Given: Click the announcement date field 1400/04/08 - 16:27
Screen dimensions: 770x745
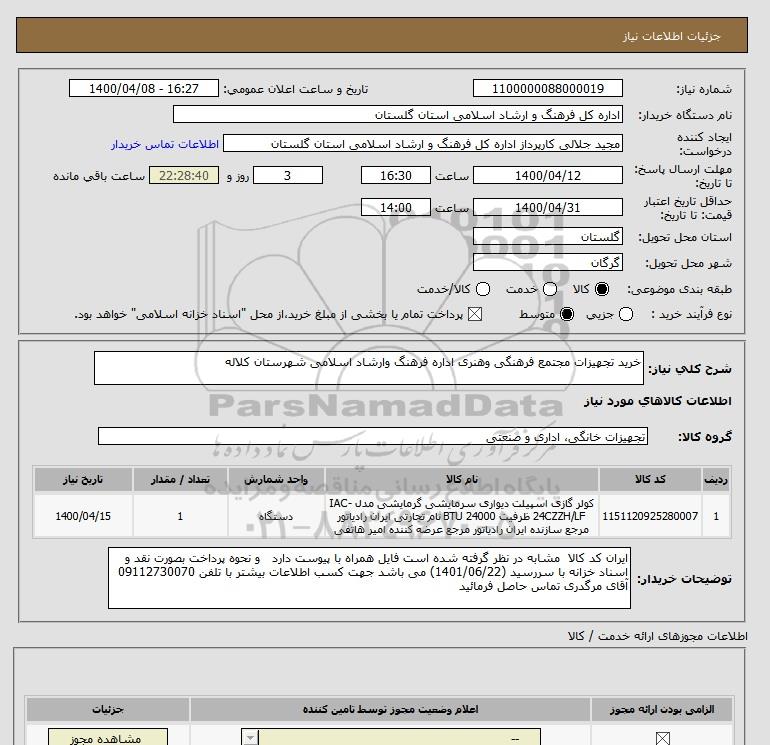Looking at the screenshot, I should point(143,88).
